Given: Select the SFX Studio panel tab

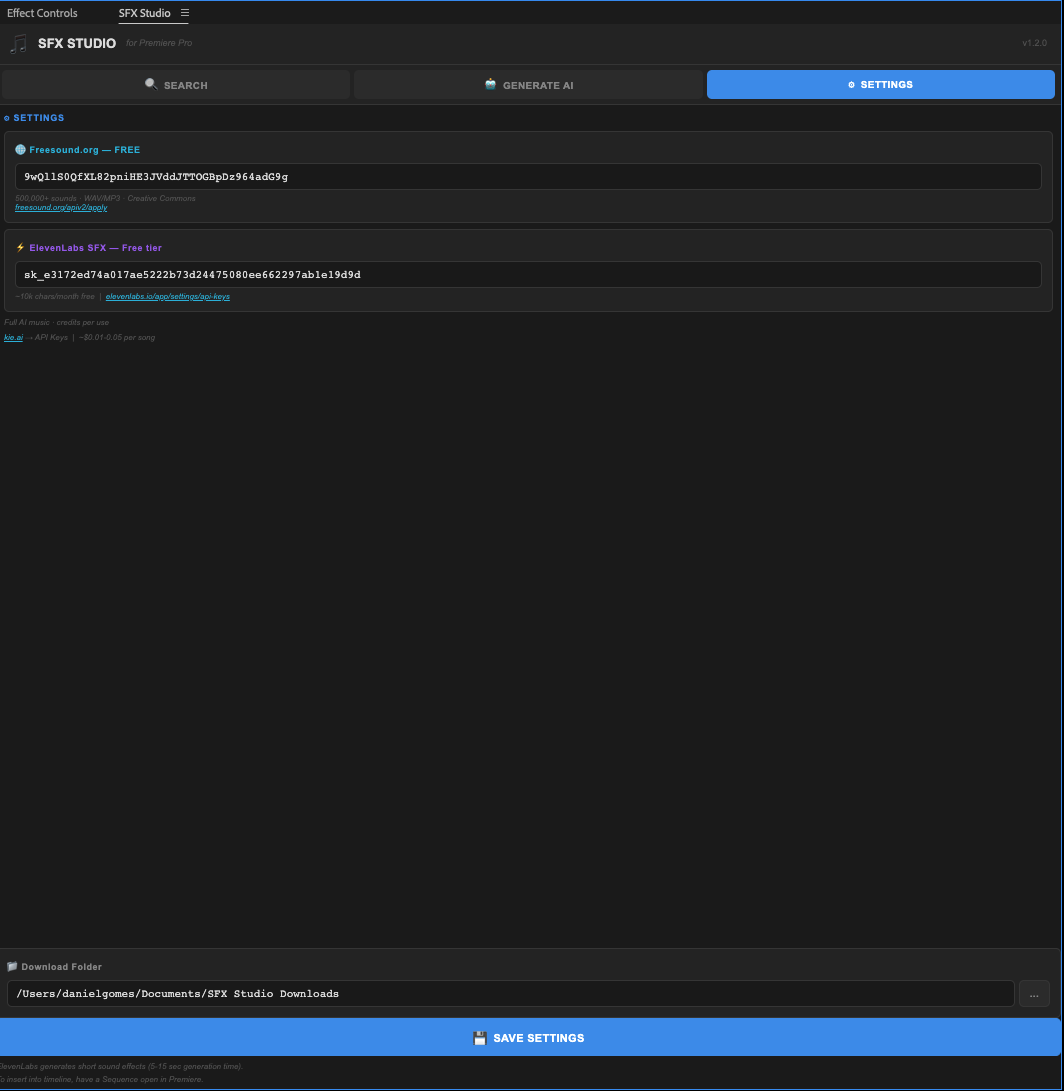Looking at the screenshot, I should 144,13.
